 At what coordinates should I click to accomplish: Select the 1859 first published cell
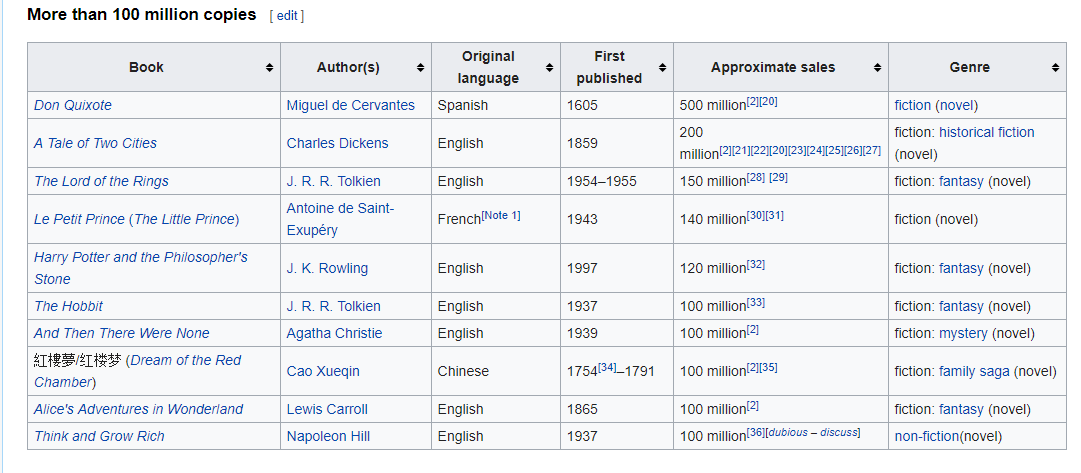[x=617, y=143]
